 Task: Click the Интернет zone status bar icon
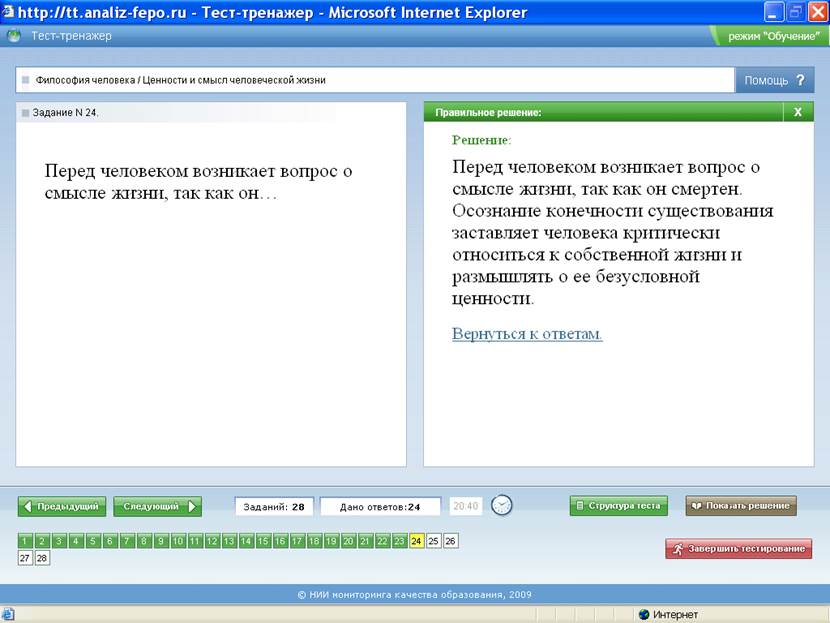[644, 614]
